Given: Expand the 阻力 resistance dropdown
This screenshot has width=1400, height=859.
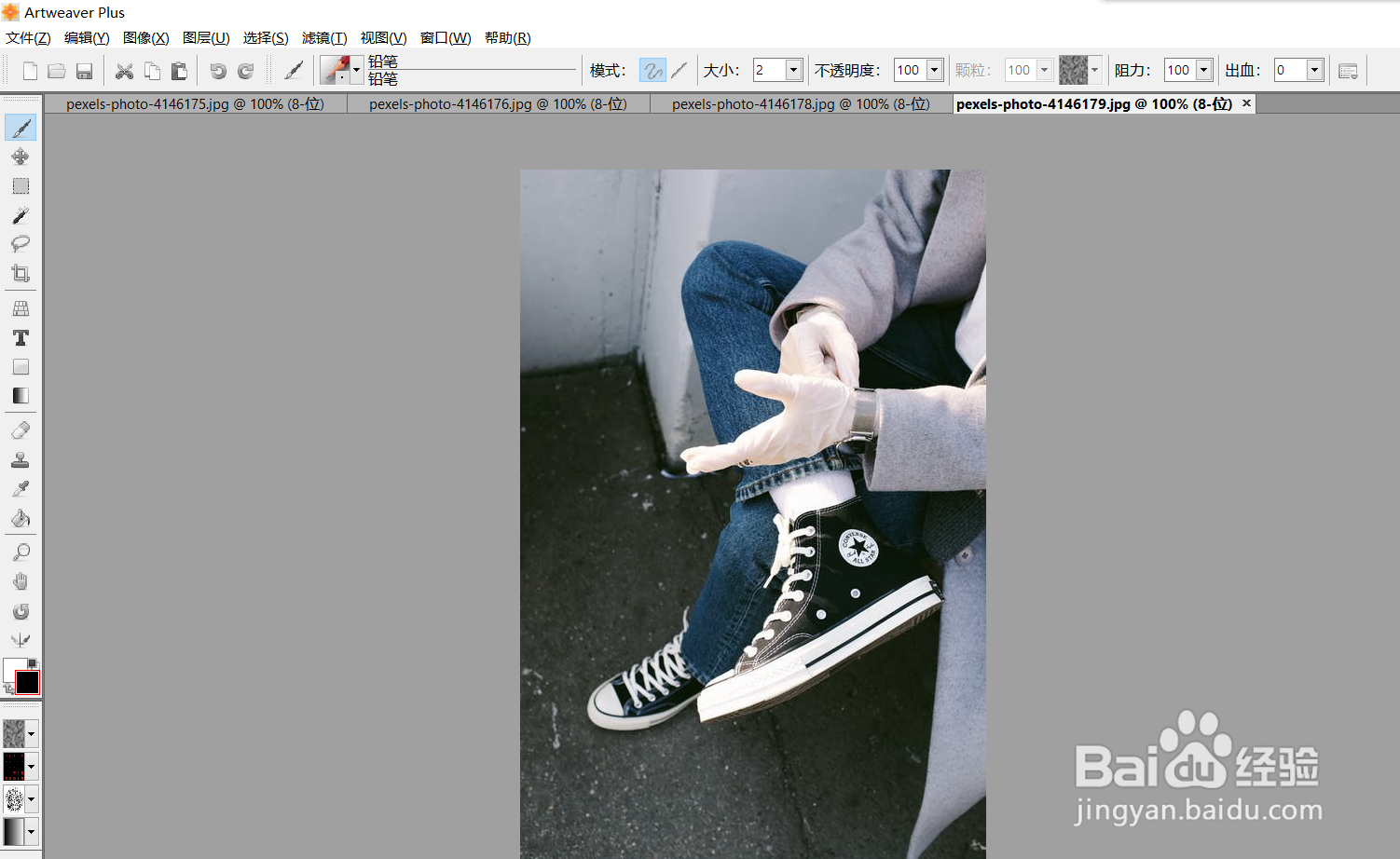Looking at the screenshot, I should coord(1204,70).
